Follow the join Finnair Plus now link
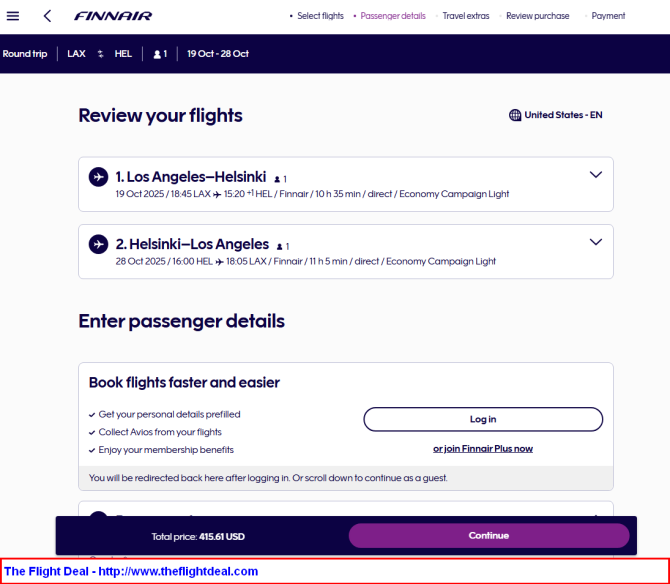 click(x=483, y=449)
